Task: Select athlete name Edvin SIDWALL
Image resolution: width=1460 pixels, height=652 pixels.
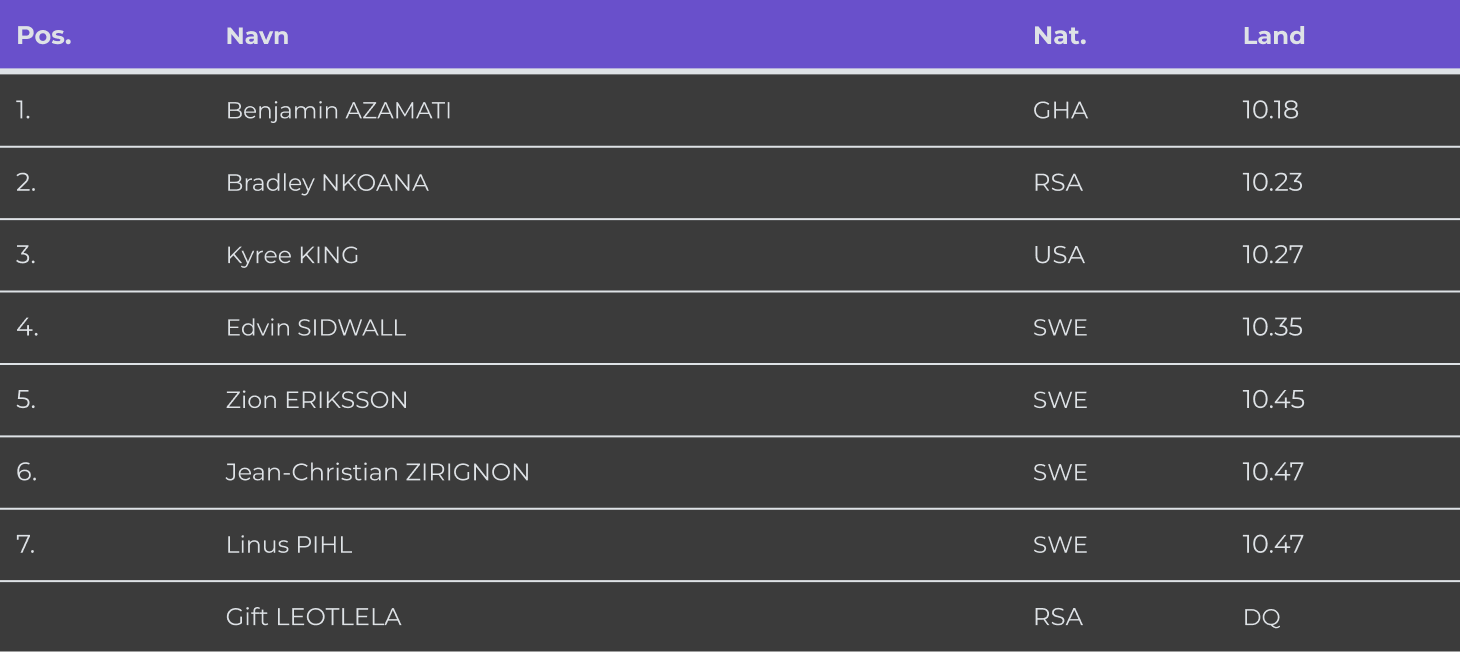Action: point(316,328)
